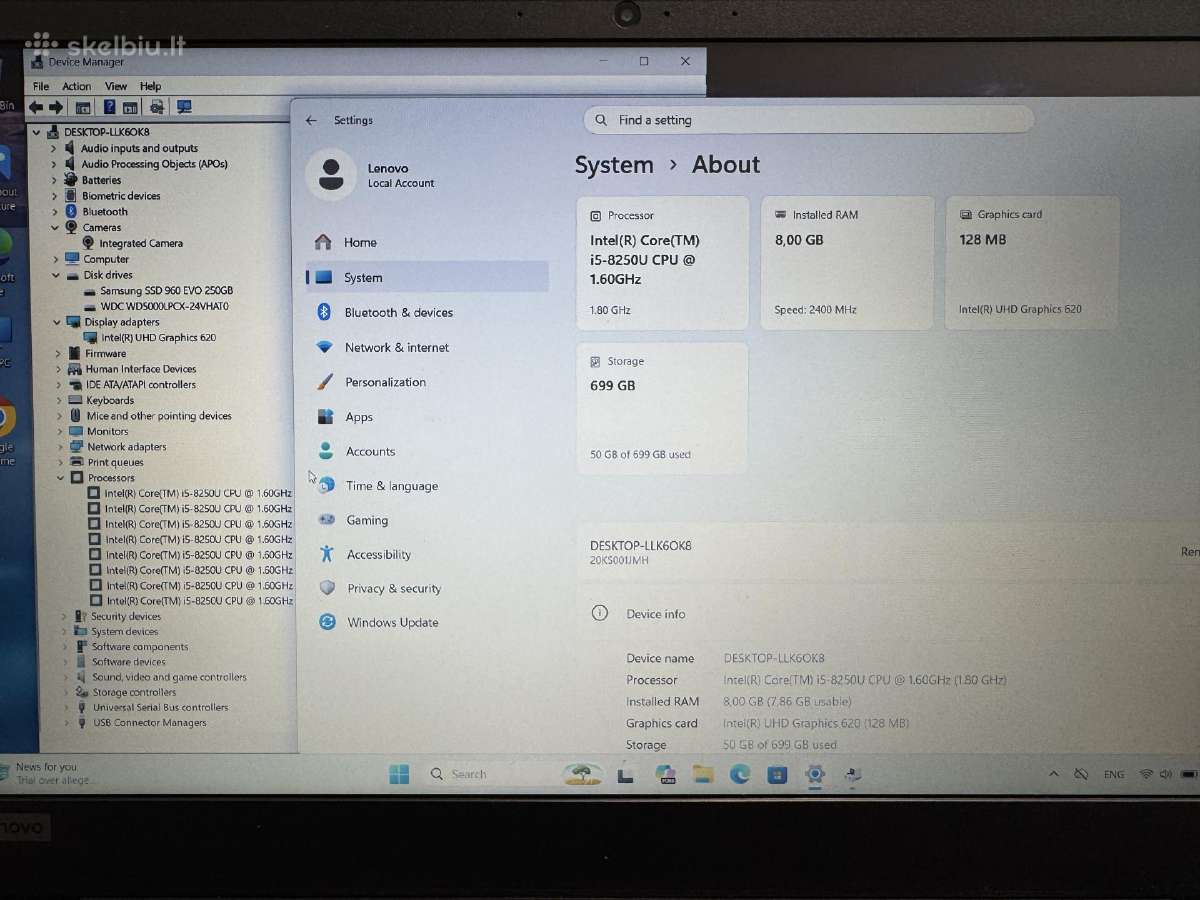
Task: Open View menu in Device Manager
Action: click(x=116, y=86)
